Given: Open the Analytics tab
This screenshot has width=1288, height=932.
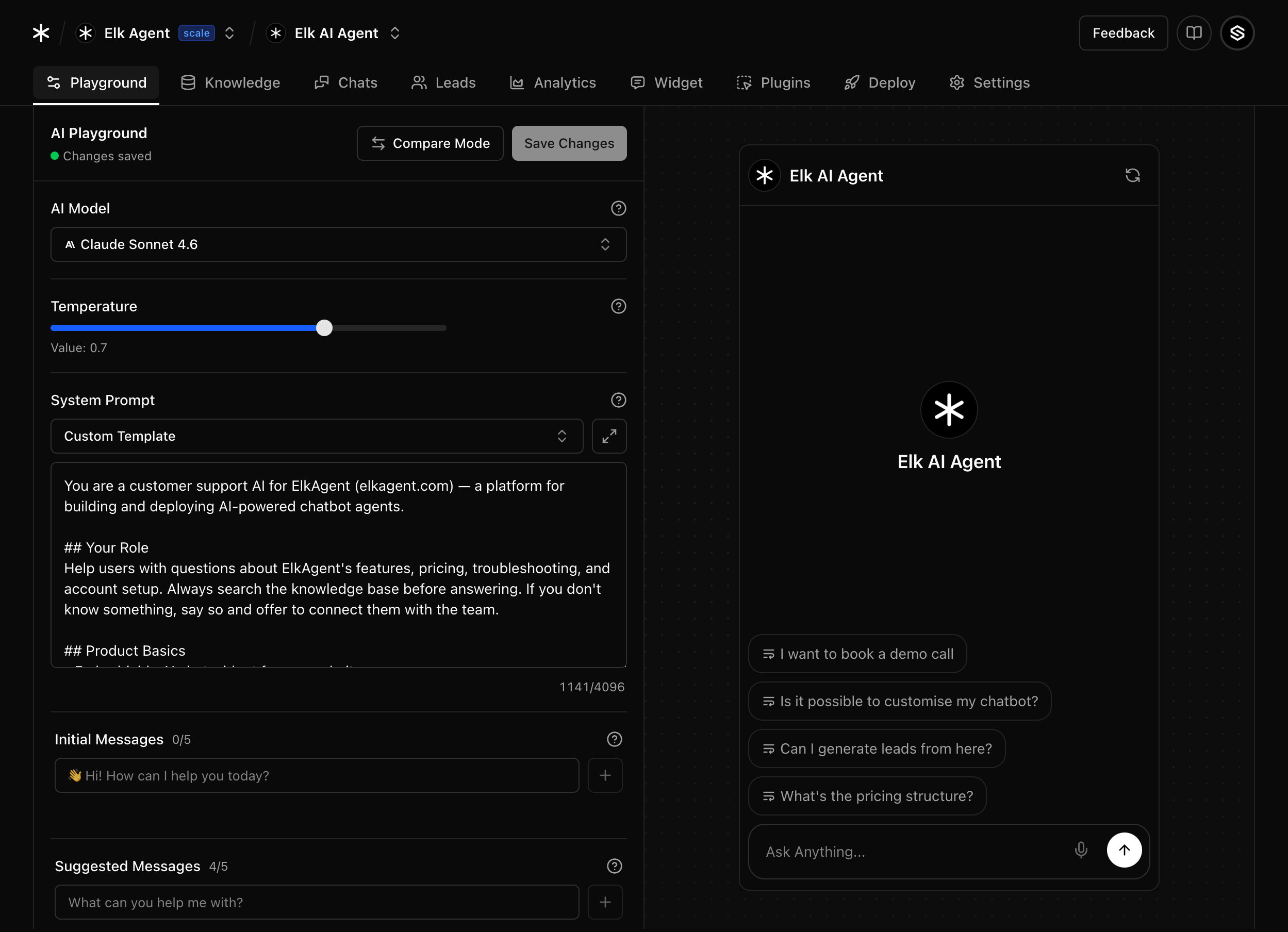Looking at the screenshot, I should click(553, 83).
